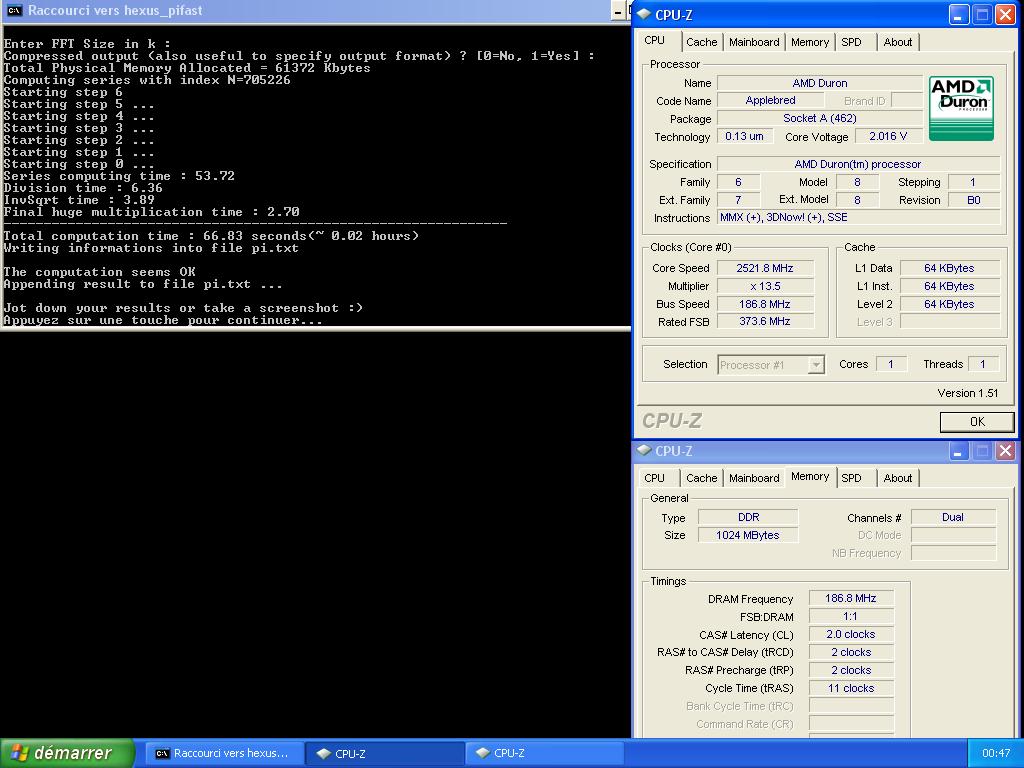Image resolution: width=1024 pixels, height=768 pixels.
Task: Open SPD tab in lower CPU-Z window
Action: 851,478
